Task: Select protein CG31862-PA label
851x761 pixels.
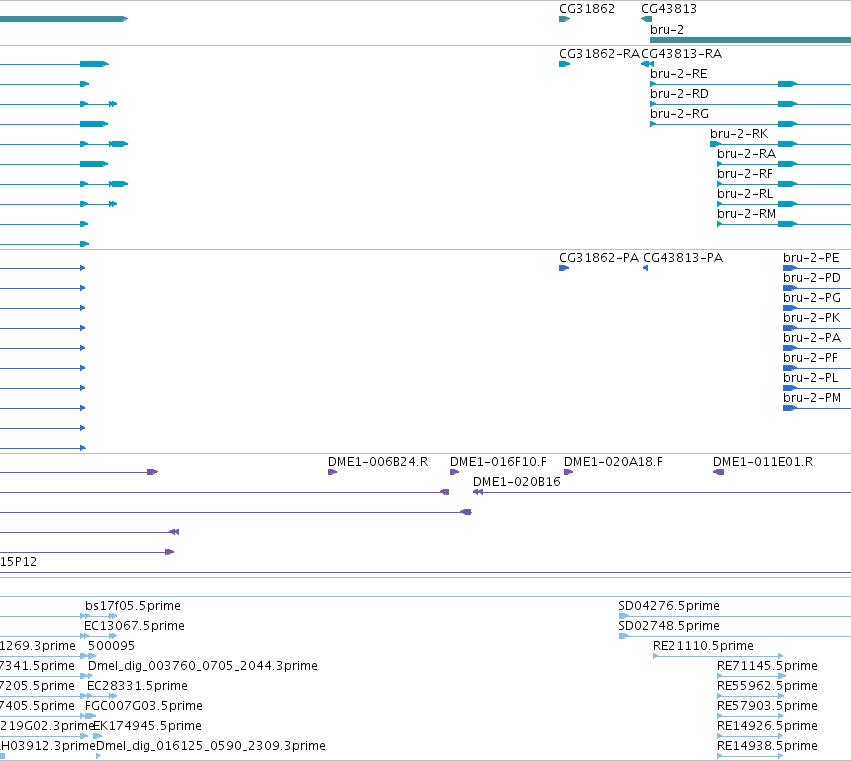Action: click(599, 258)
